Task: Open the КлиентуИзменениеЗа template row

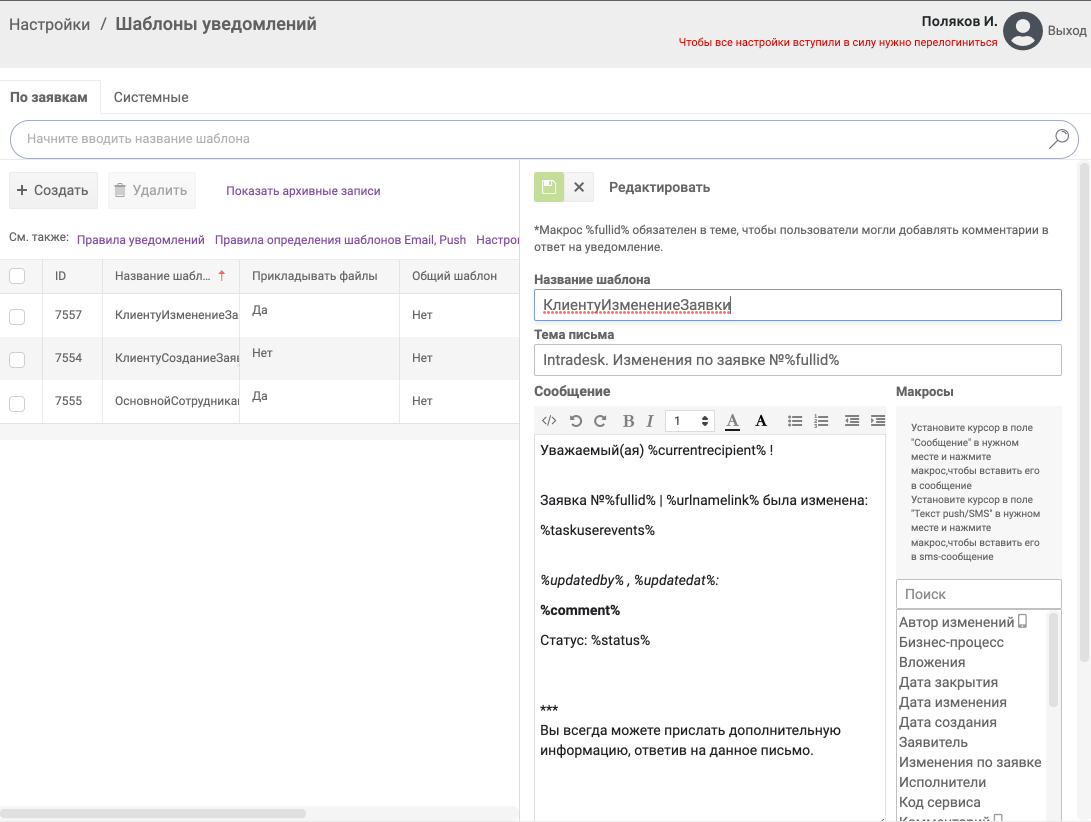Action: (177, 315)
